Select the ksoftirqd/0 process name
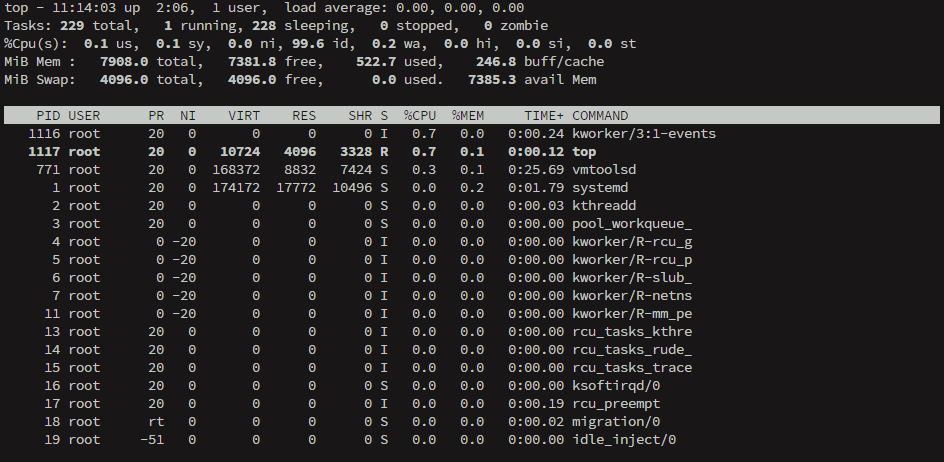 [x=616, y=386]
